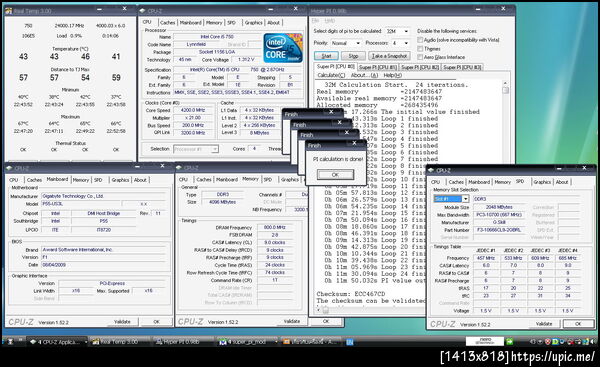Open the Selection Processor #1 dropdown in CPU-Z
600x367 pixels.
(x=196, y=149)
